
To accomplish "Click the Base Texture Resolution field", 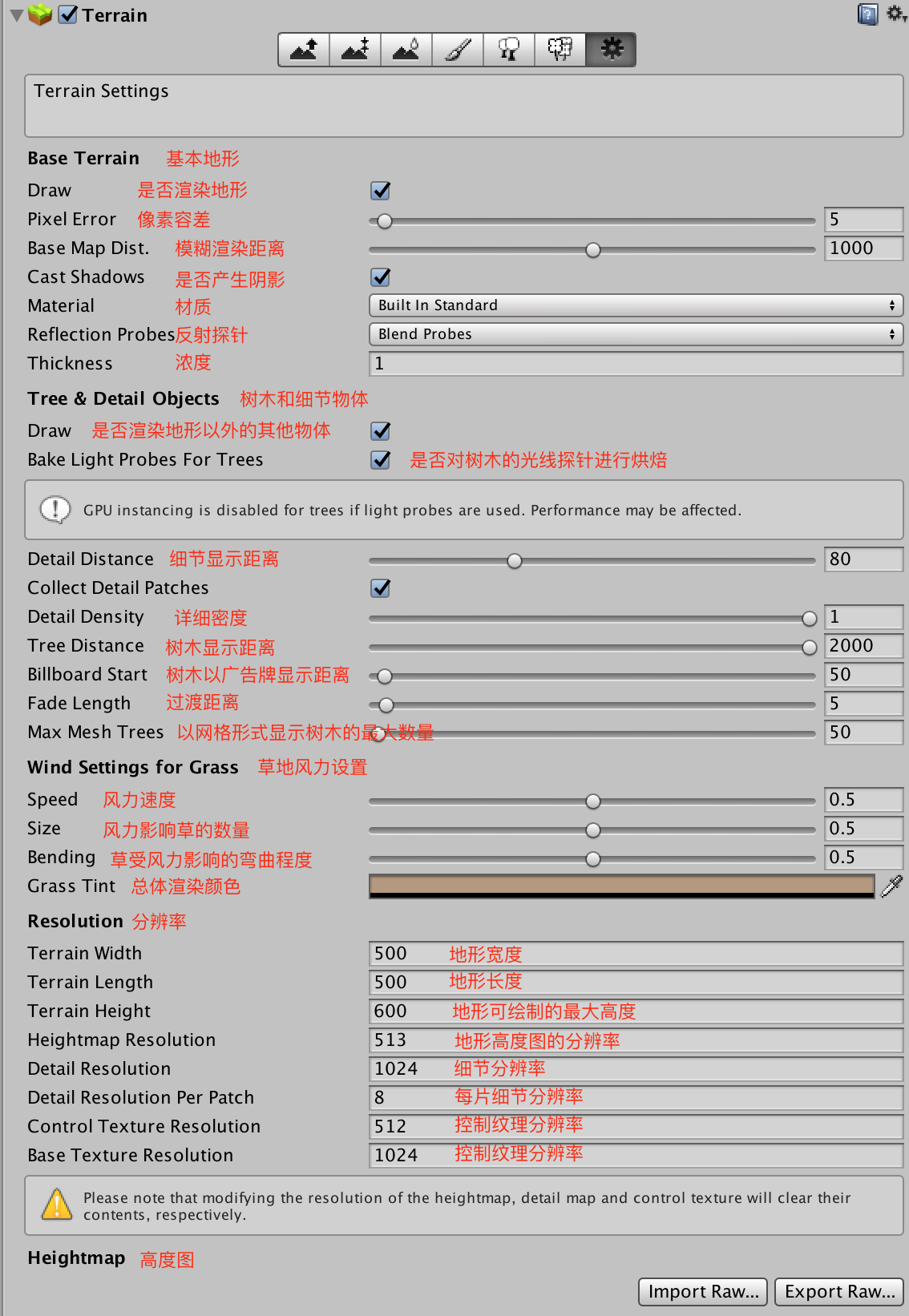I will (636, 1156).
